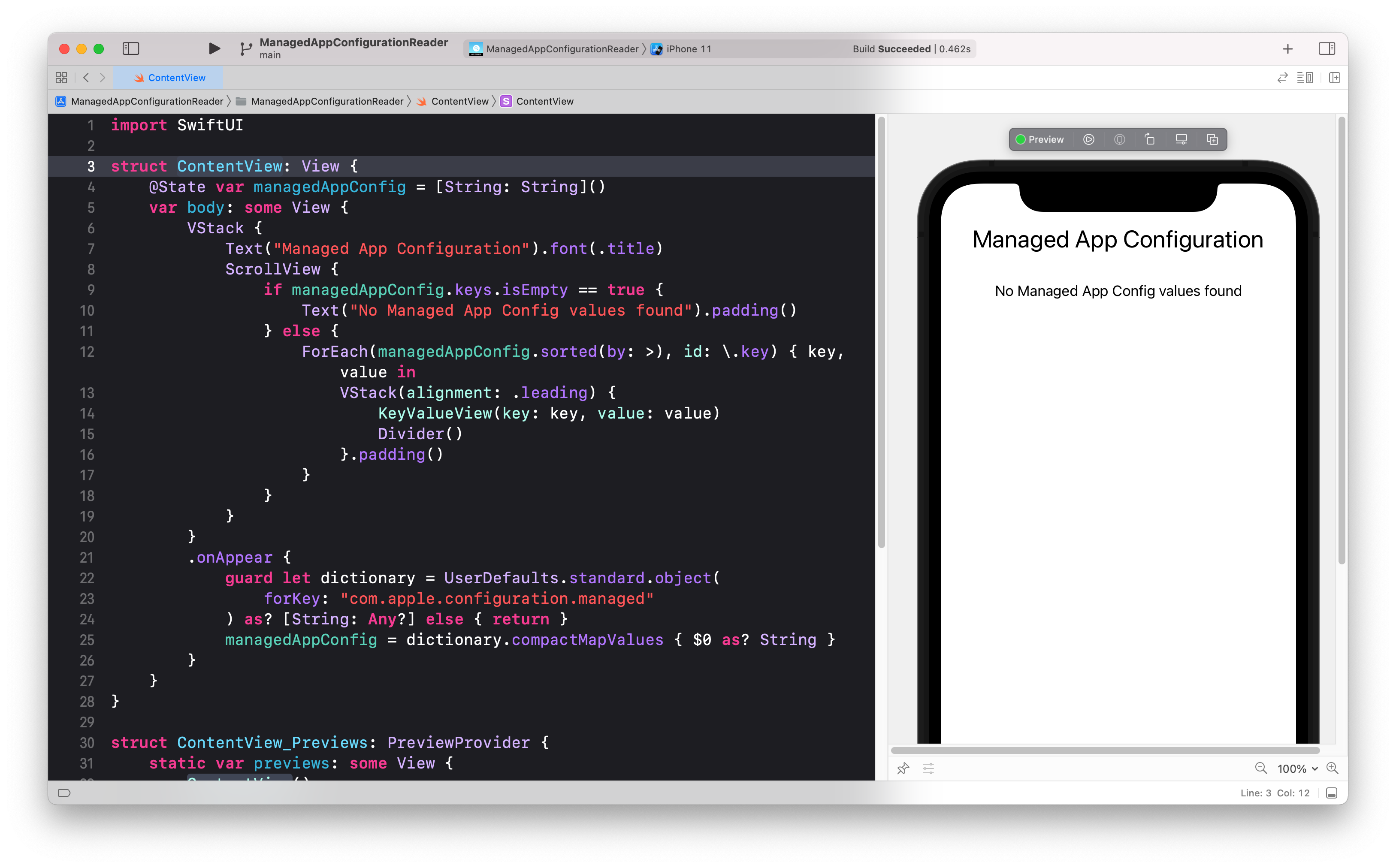The height and width of the screenshot is (868, 1396).
Task: Pin the preview with the pin icon
Action: point(903,768)
